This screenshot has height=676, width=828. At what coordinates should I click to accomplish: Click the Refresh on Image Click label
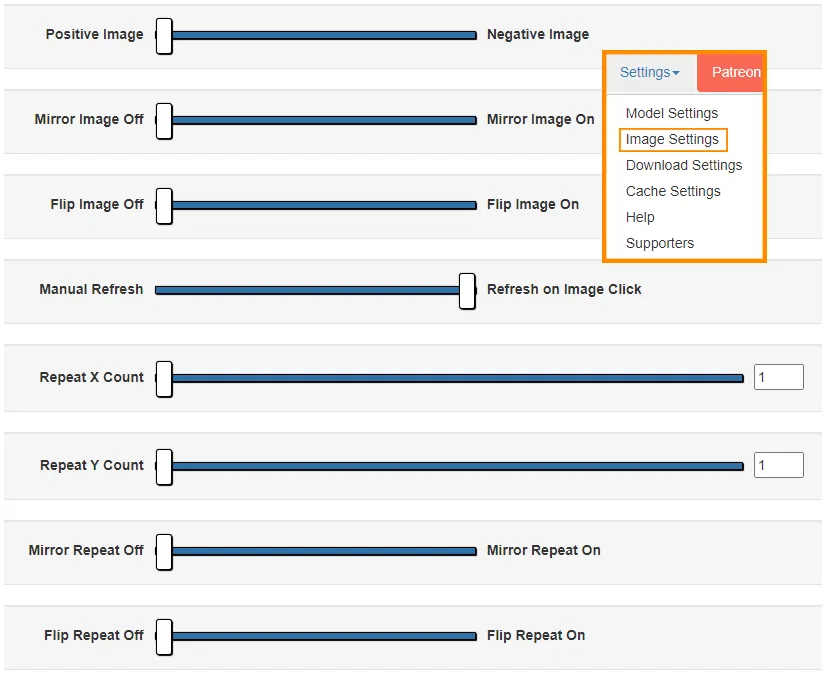tap(564, 289)
